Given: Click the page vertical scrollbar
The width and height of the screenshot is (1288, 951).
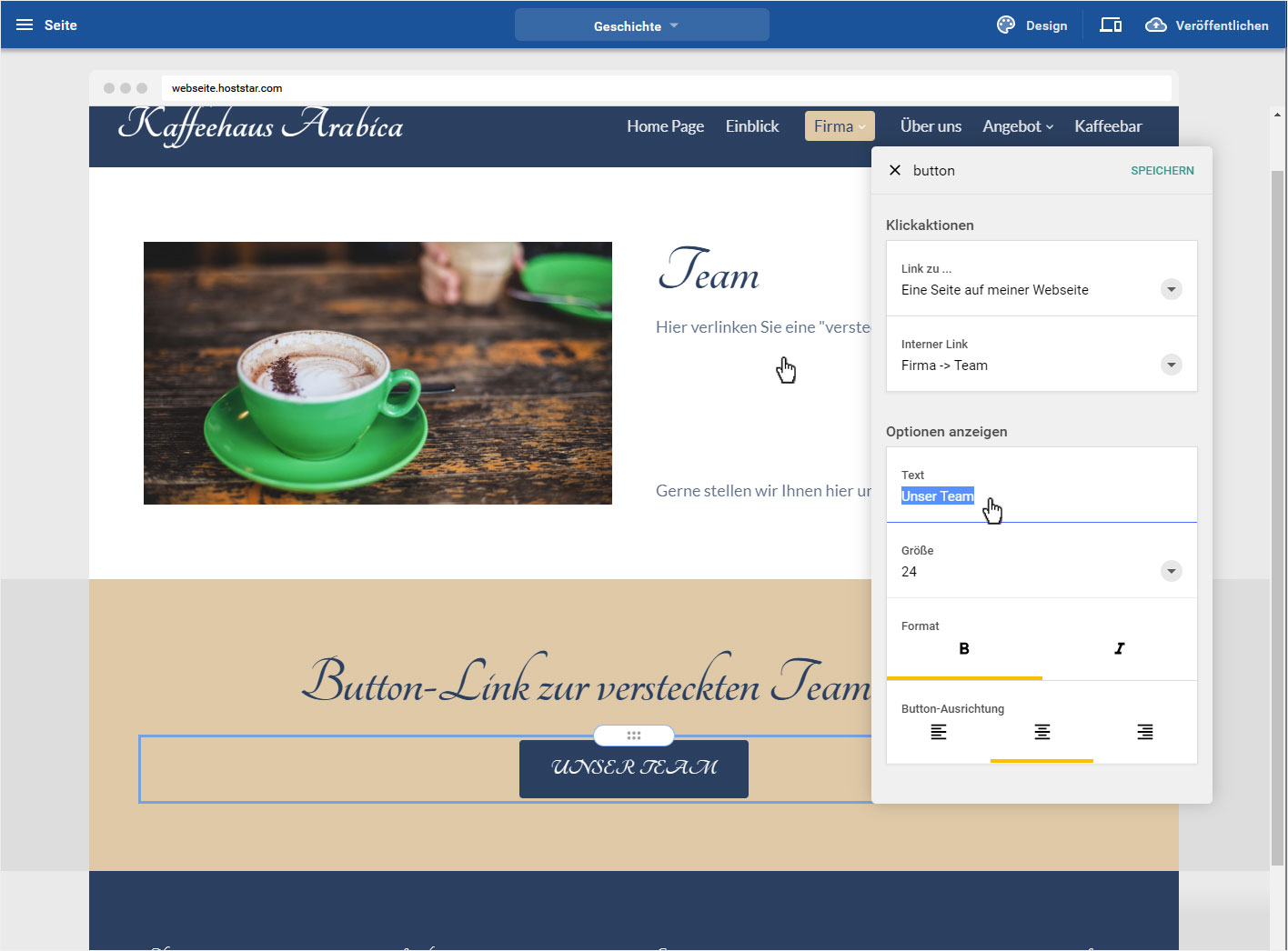Looking at the screenshot, I should 1277,518.
